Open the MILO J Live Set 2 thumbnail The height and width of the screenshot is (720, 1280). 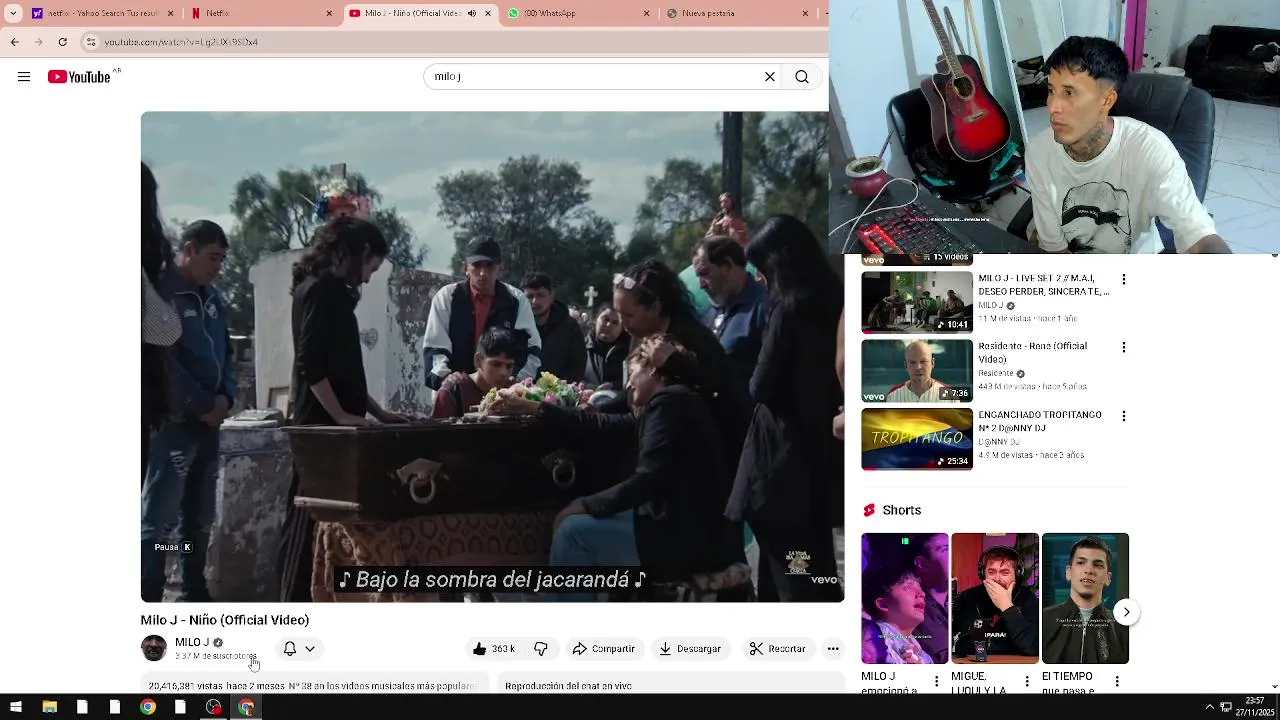coord(917,302)
